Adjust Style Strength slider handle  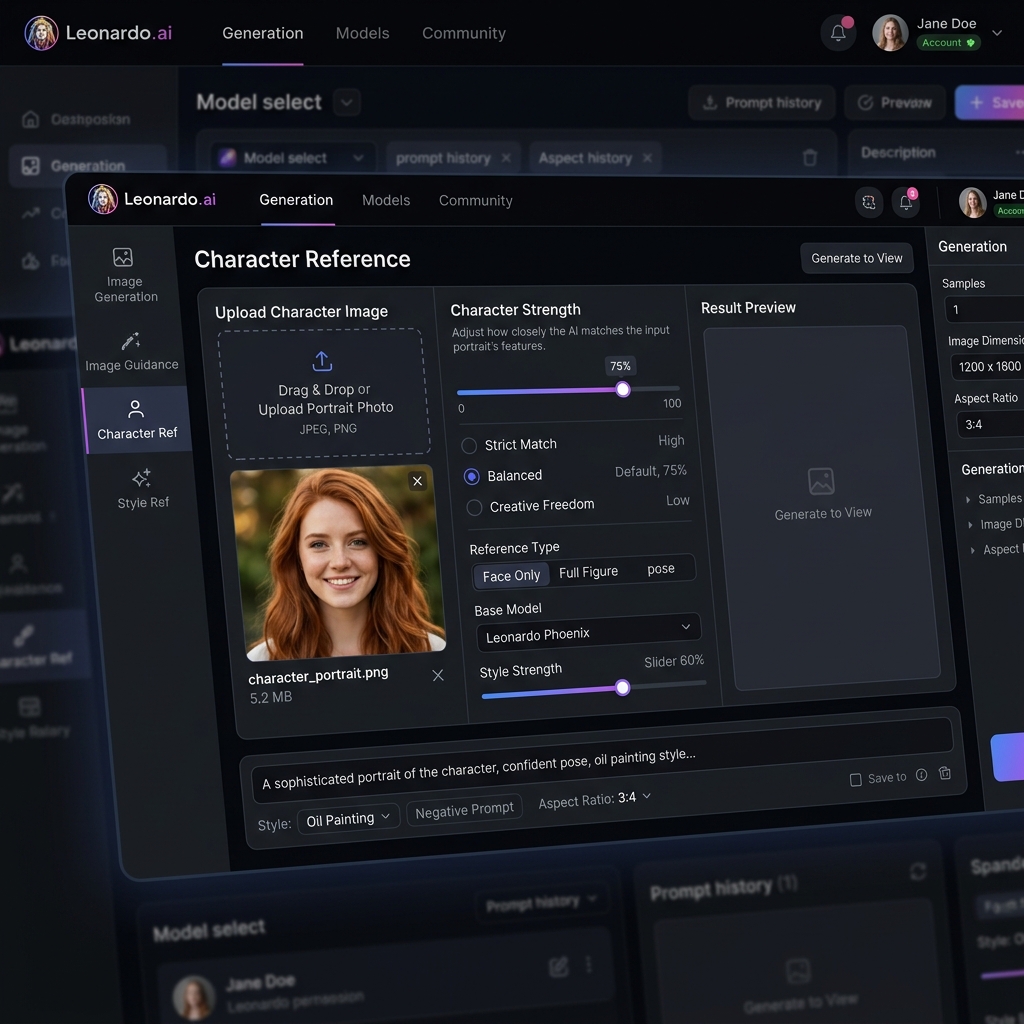pyautogui.click(x=623, y=687)
